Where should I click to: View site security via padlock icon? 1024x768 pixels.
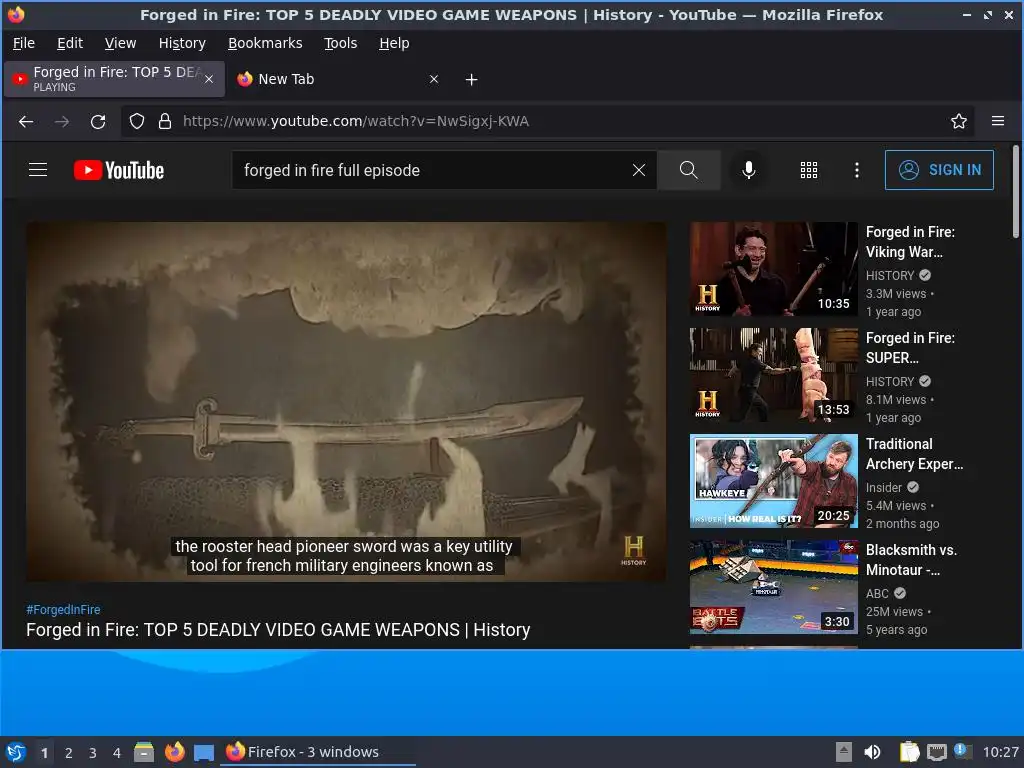(165, 121)
